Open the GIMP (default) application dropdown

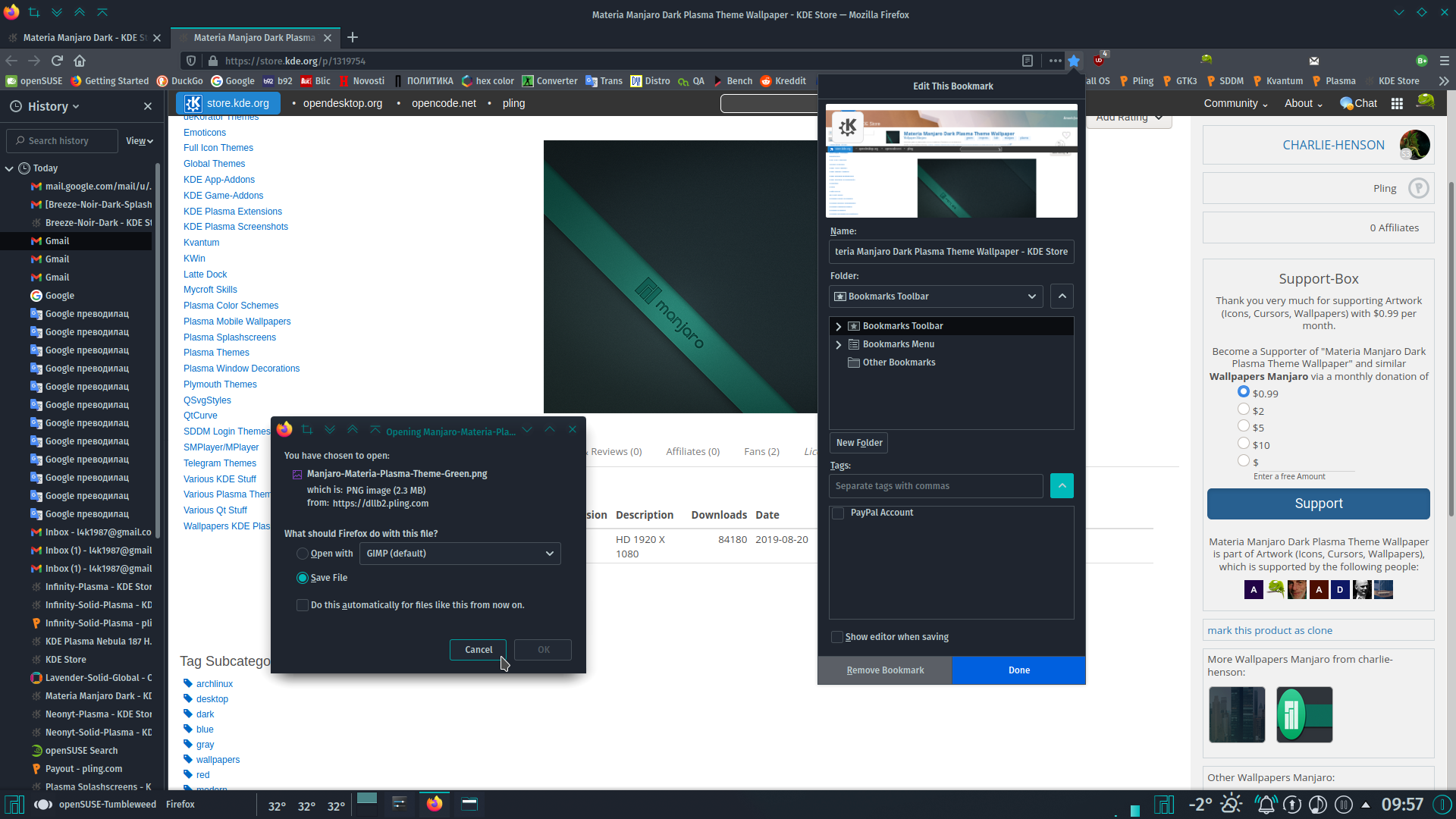[x=460, y=554]
